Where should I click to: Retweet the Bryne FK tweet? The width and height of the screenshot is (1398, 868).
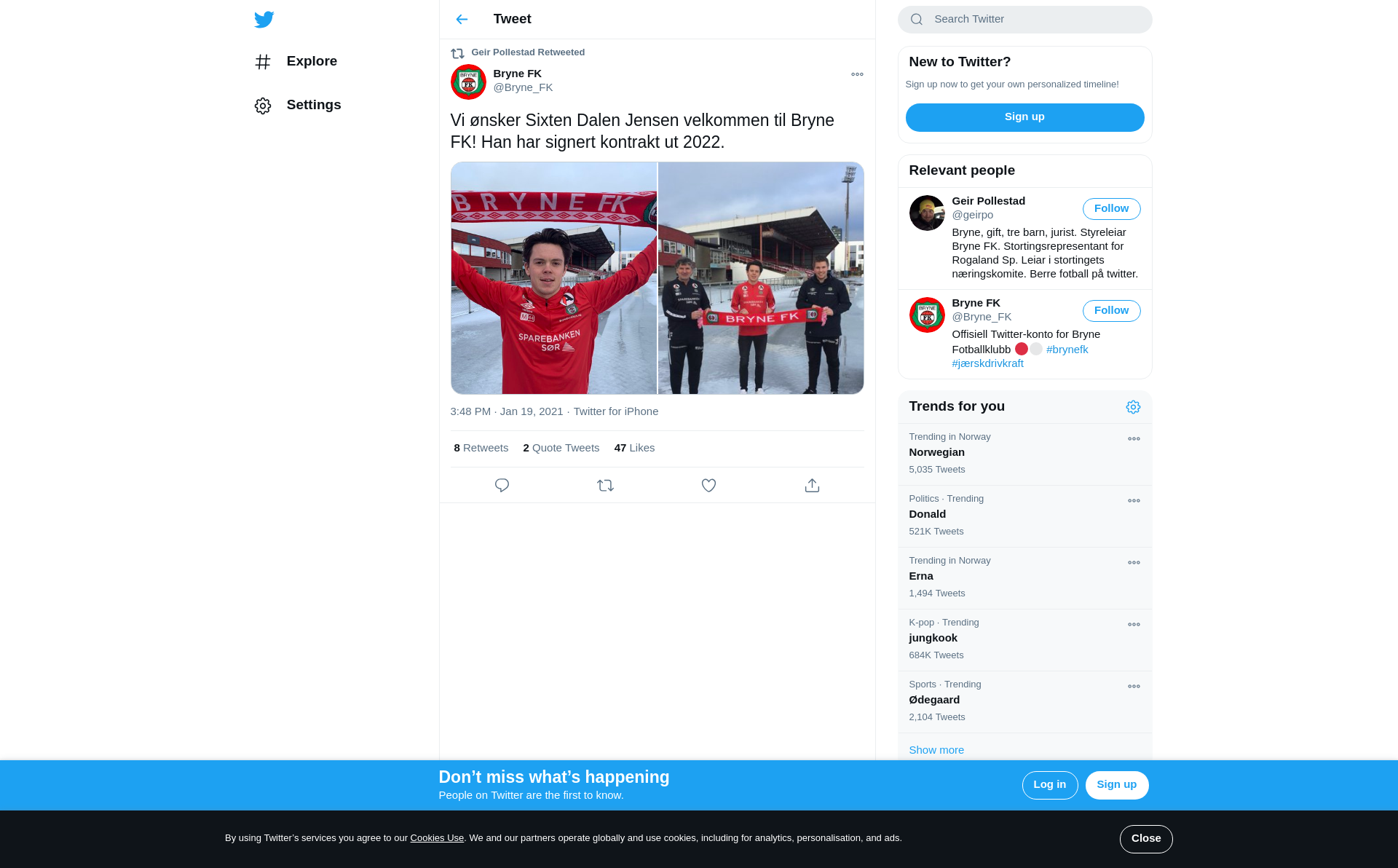pyautogui.click(x=605, y=486)
